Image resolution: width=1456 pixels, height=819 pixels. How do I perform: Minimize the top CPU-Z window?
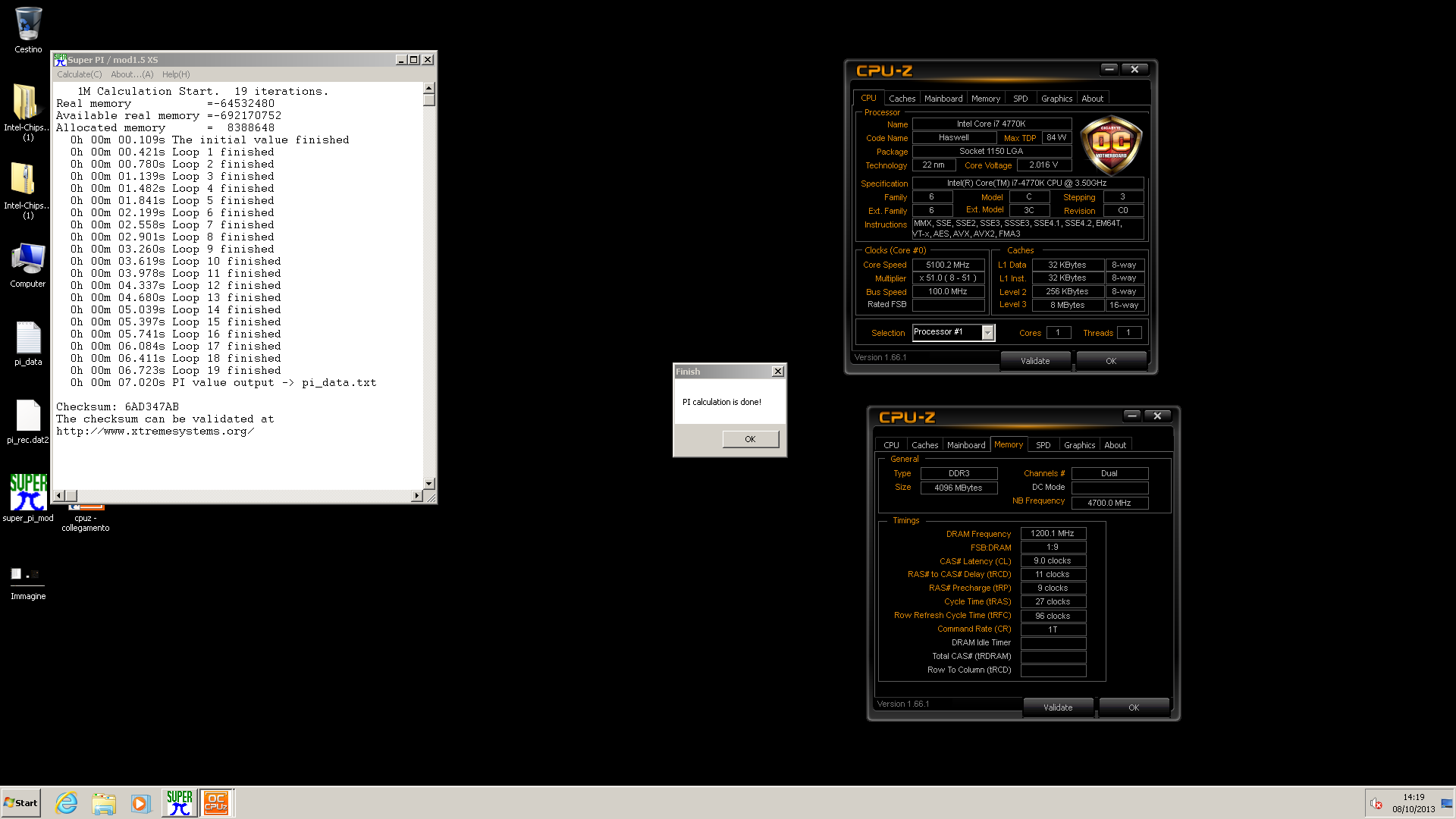(x=1109, y=69)
